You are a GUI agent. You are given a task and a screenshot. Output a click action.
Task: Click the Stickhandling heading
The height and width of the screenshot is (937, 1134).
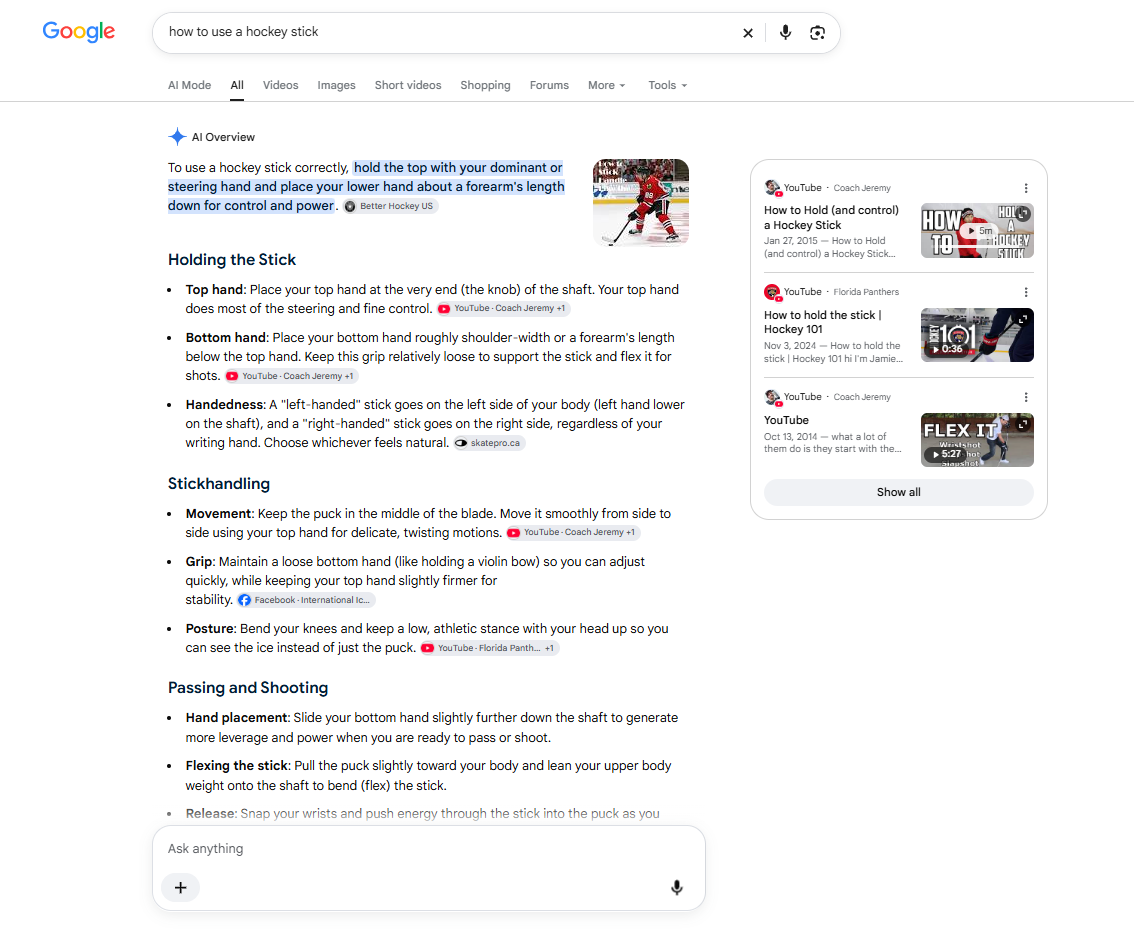pos(218,484)
